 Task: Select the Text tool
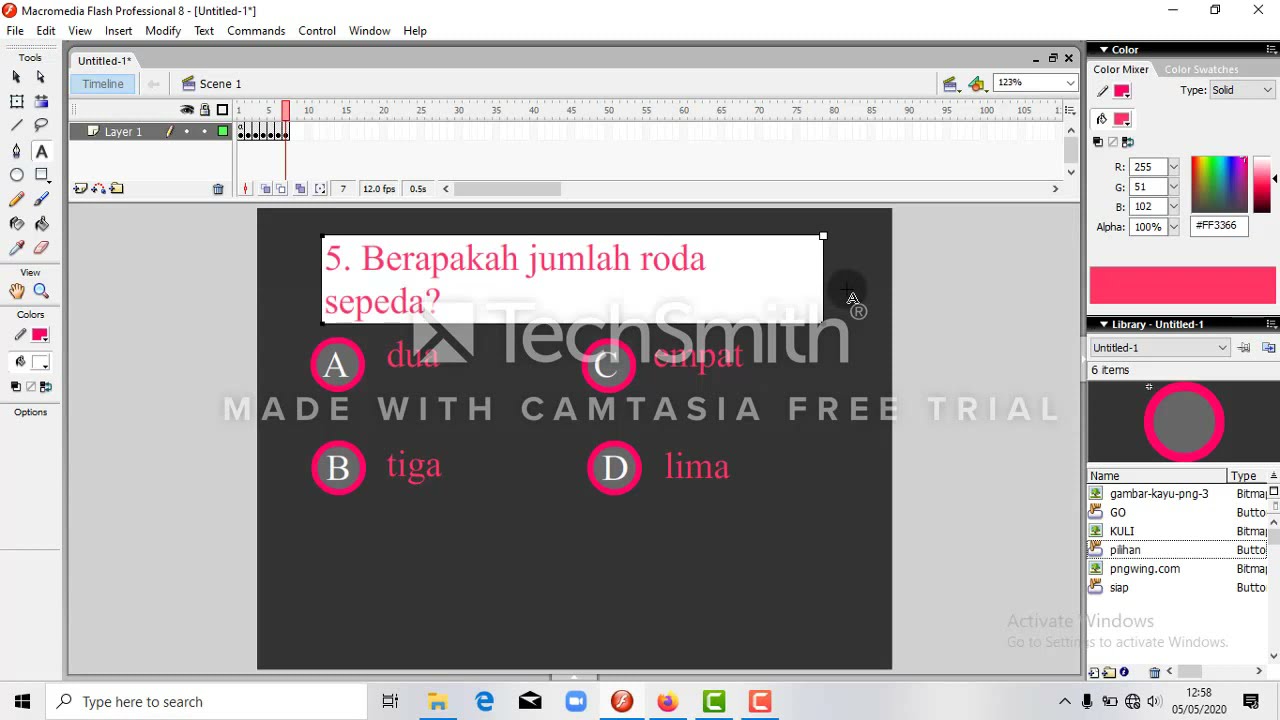pos(41,151)
